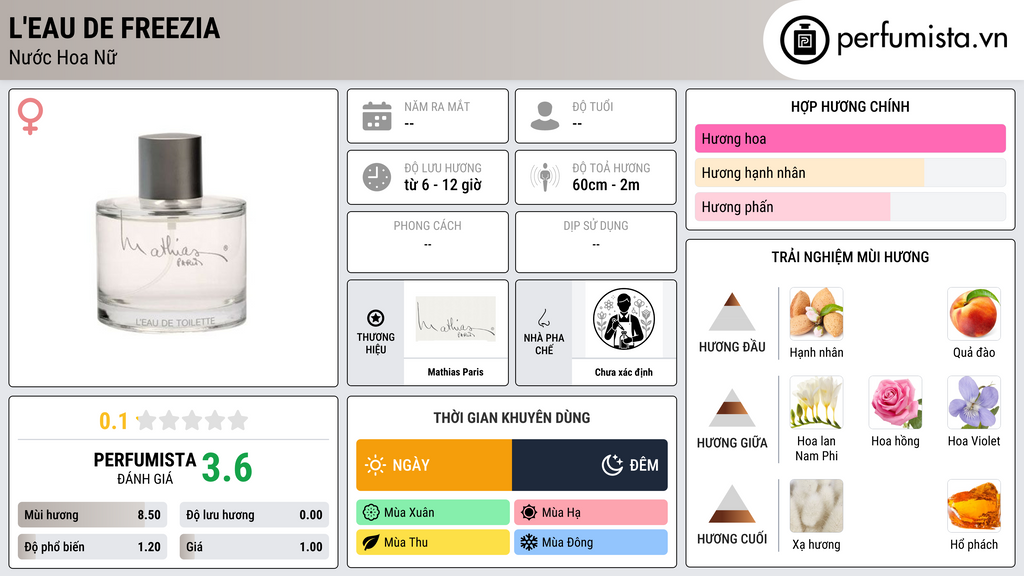The image size is (1024, 576).
Task: Click the Mùi hương 8.50 score bar
Action: [x=93, y=515]
